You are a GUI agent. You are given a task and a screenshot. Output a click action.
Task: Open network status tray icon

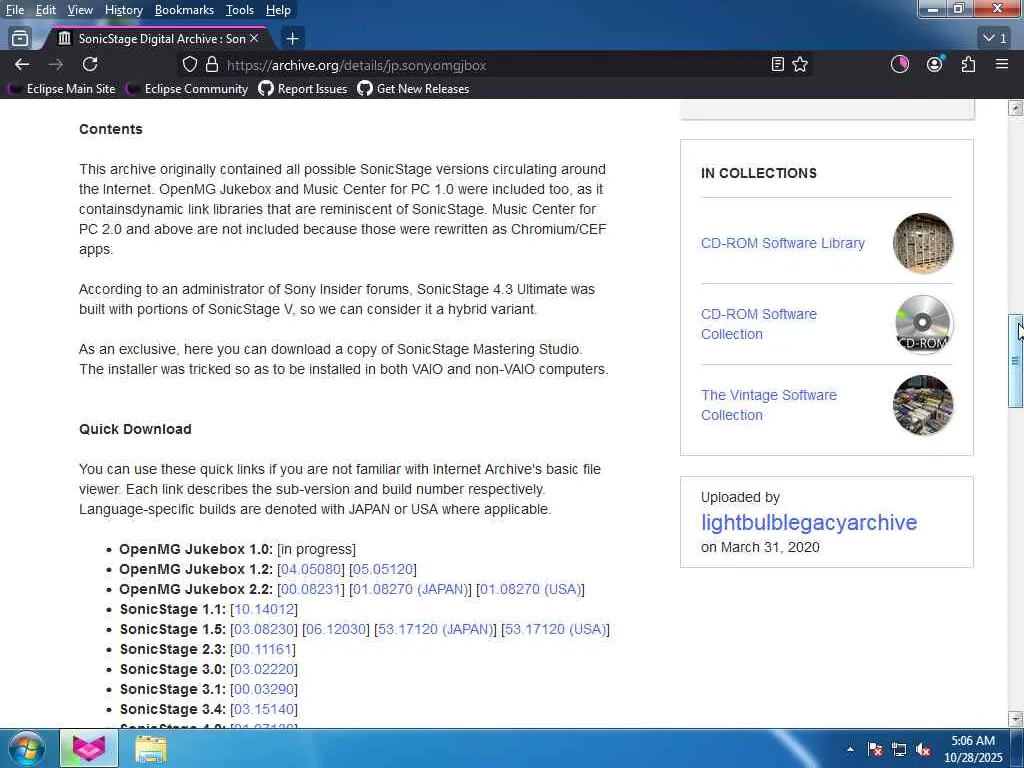899,749
